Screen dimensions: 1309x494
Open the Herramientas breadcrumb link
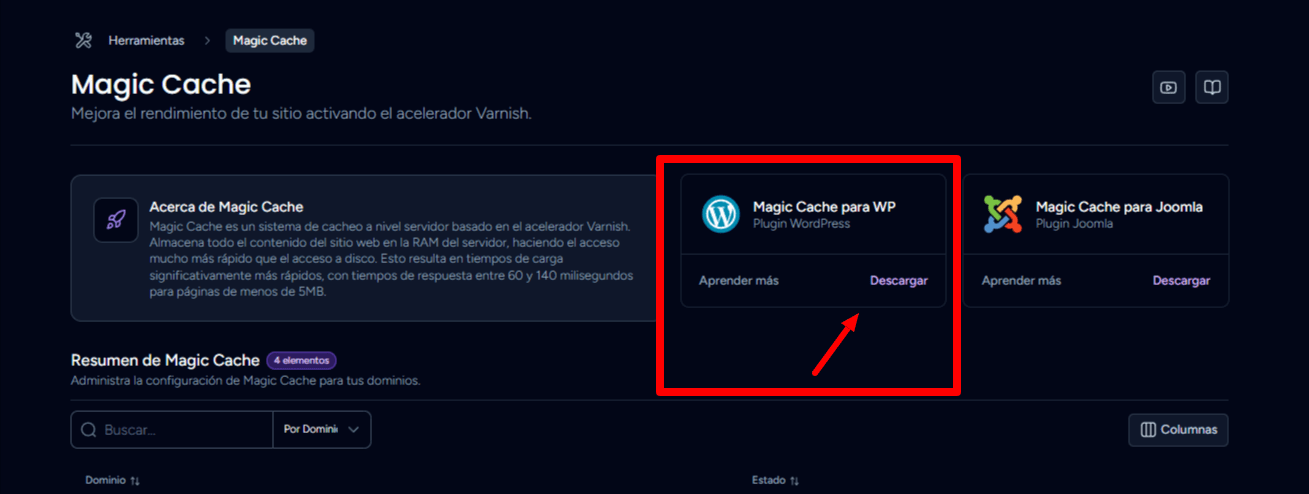[x=146, y=41]
